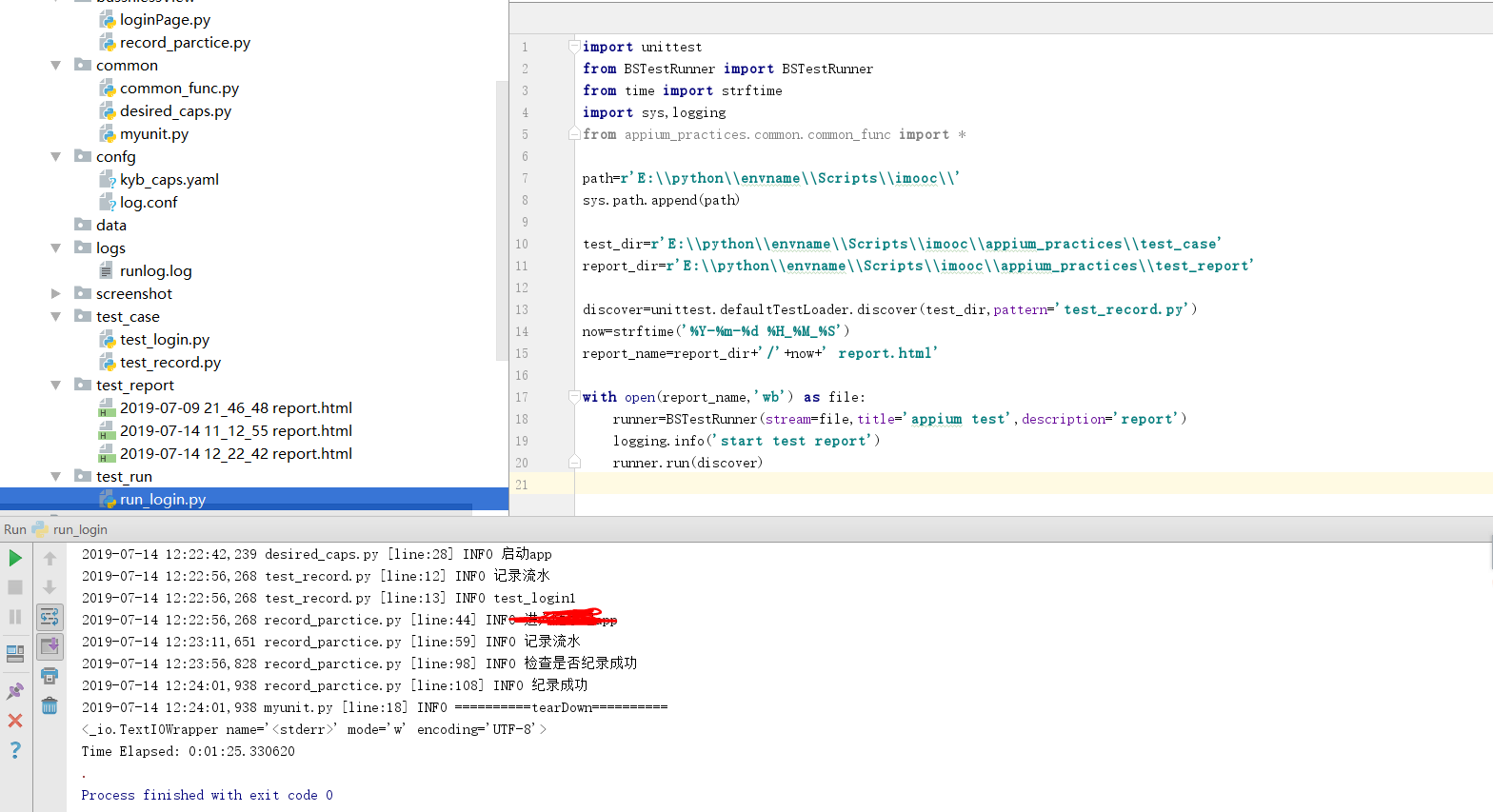Select common_func.py in the project tree

[179, 89]
